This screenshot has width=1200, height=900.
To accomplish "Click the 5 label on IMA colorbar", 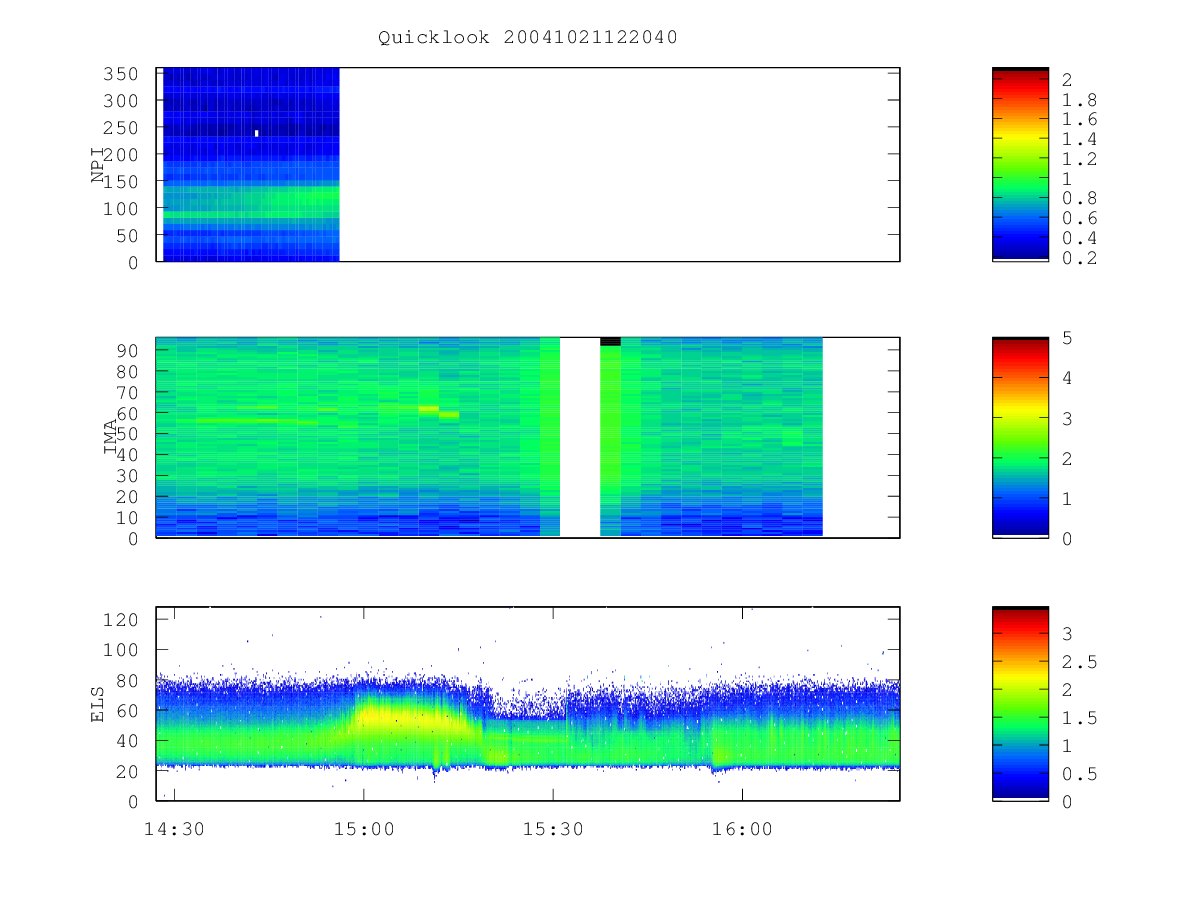I will (x=1067, y=339).
